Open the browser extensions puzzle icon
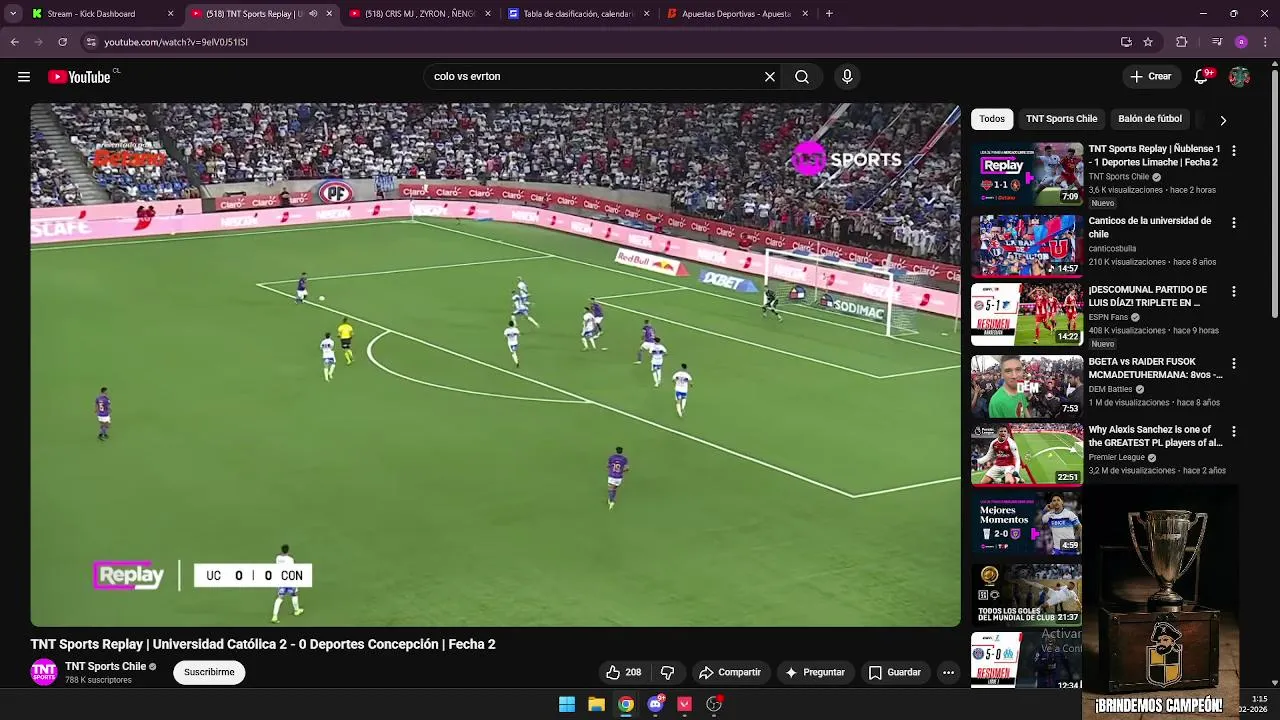 click(x=1182, y=42)
